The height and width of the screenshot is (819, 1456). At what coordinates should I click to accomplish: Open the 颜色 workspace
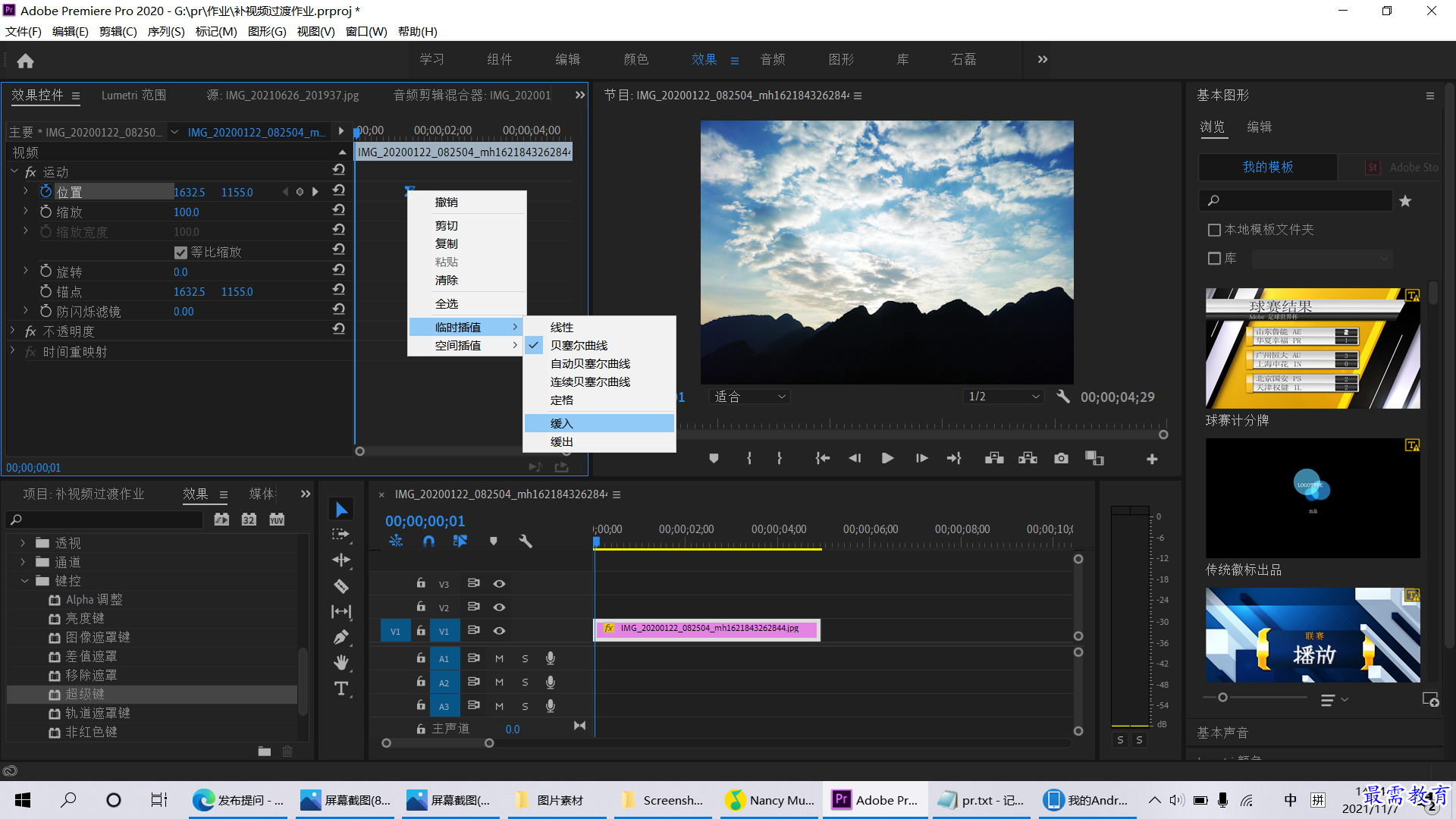click(x=635, y=59)
